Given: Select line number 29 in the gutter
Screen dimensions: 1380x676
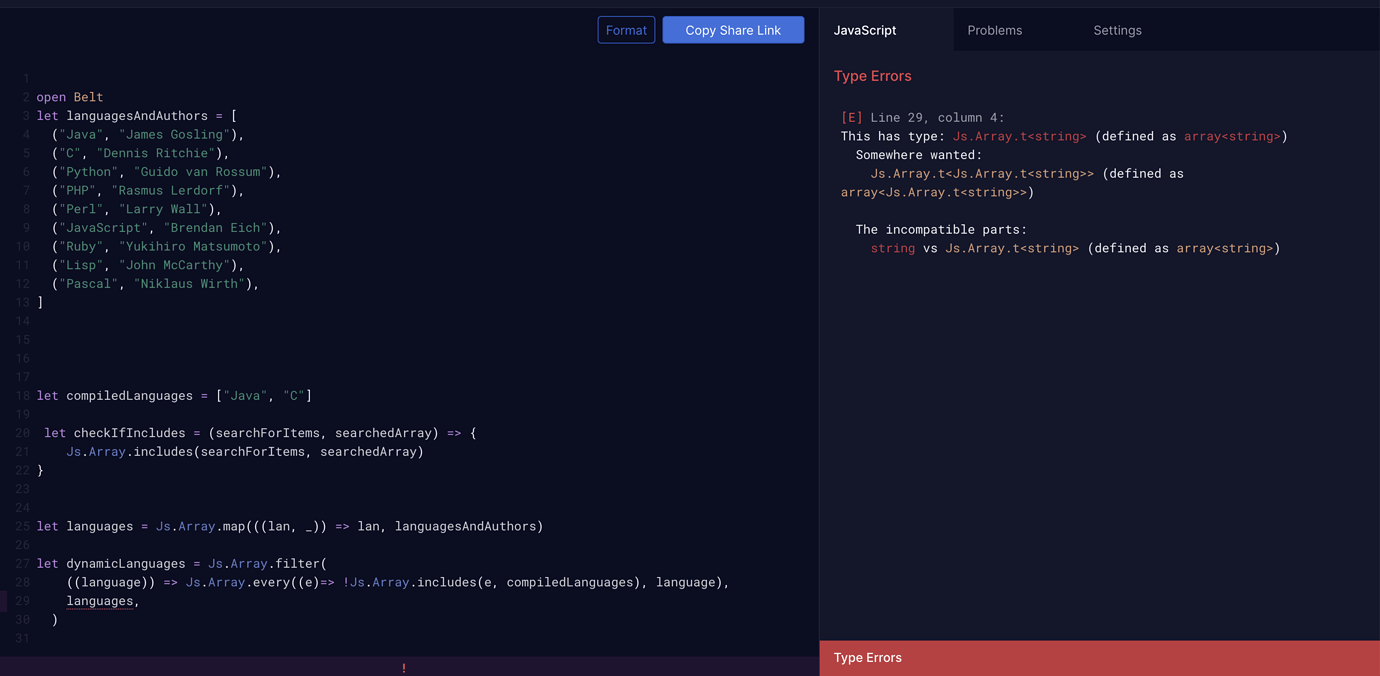Looking at the screenshot, I should (x=23, y=600).
